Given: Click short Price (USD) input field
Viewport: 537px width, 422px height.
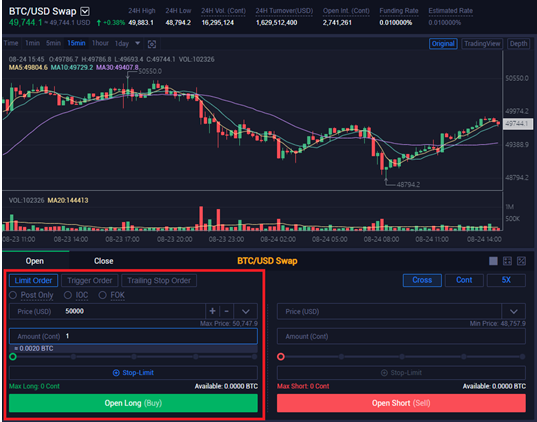Looking at the screenshot, I should pyautogui.click(x=389, y=311).
